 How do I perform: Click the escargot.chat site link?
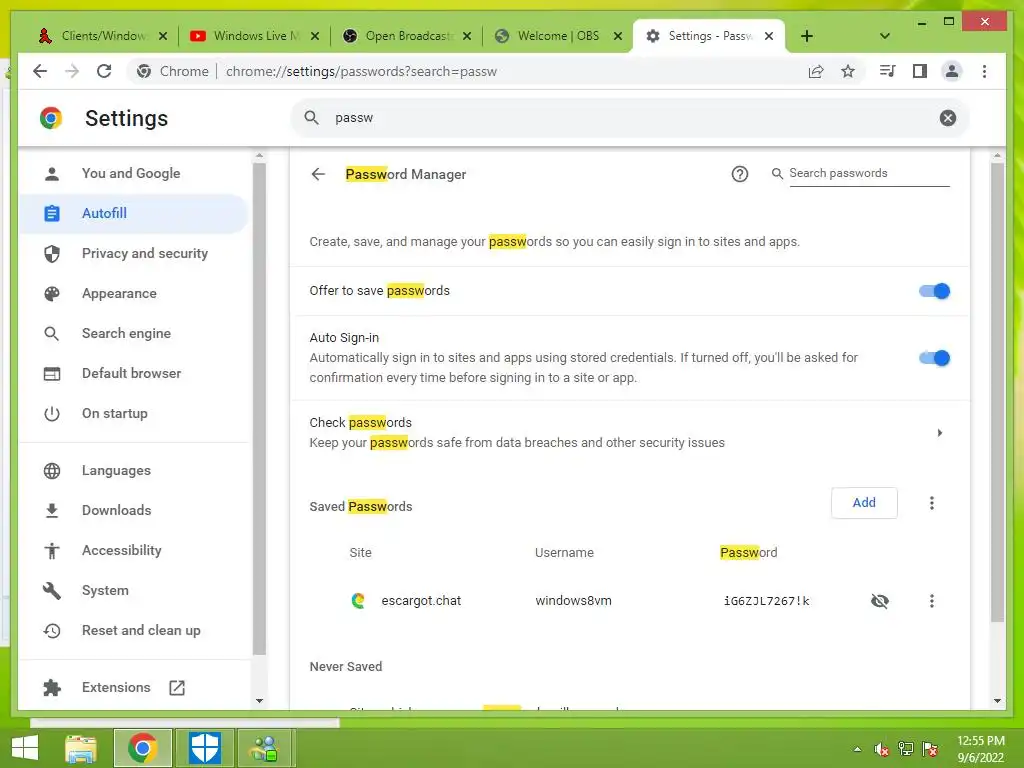pos(421,601)
